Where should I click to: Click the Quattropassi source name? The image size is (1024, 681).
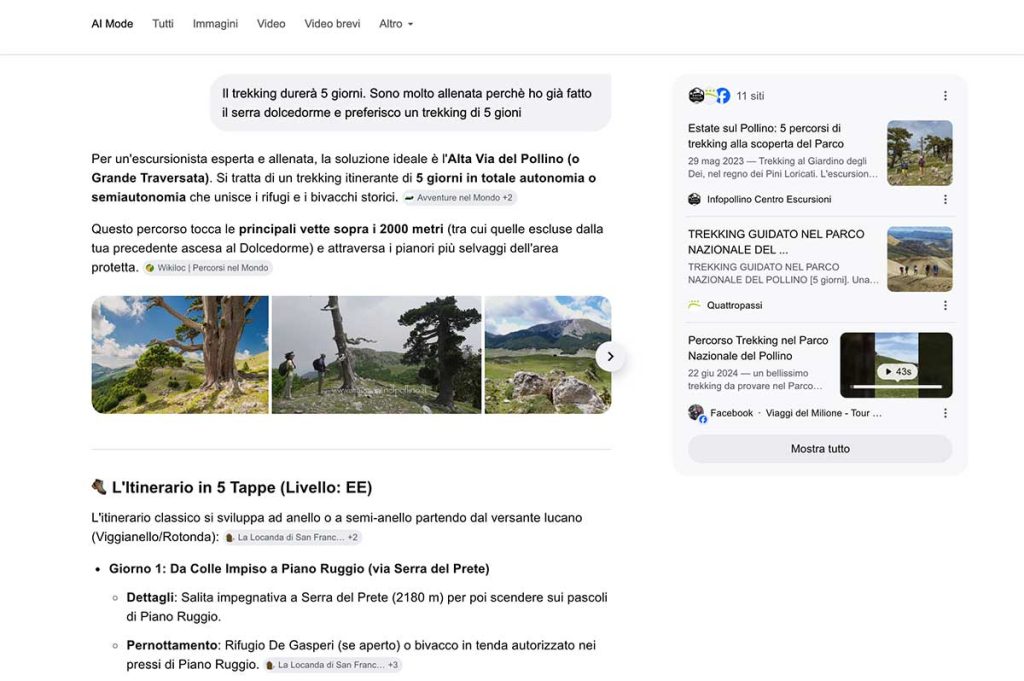point(734,305)
